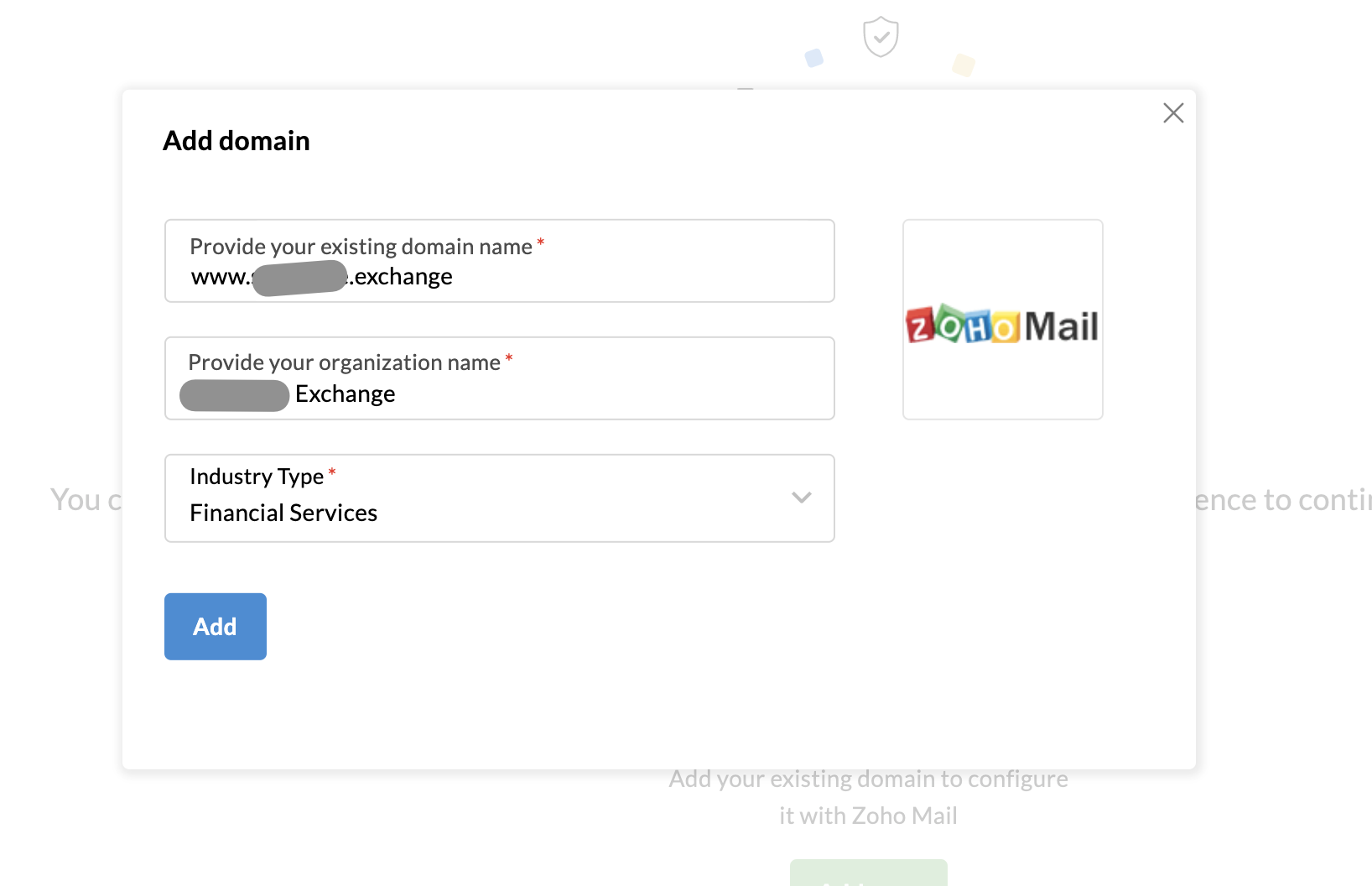1372x886 pixels.
Task: Click the word Mail in the logo
Action: [x=1061, y=326]
